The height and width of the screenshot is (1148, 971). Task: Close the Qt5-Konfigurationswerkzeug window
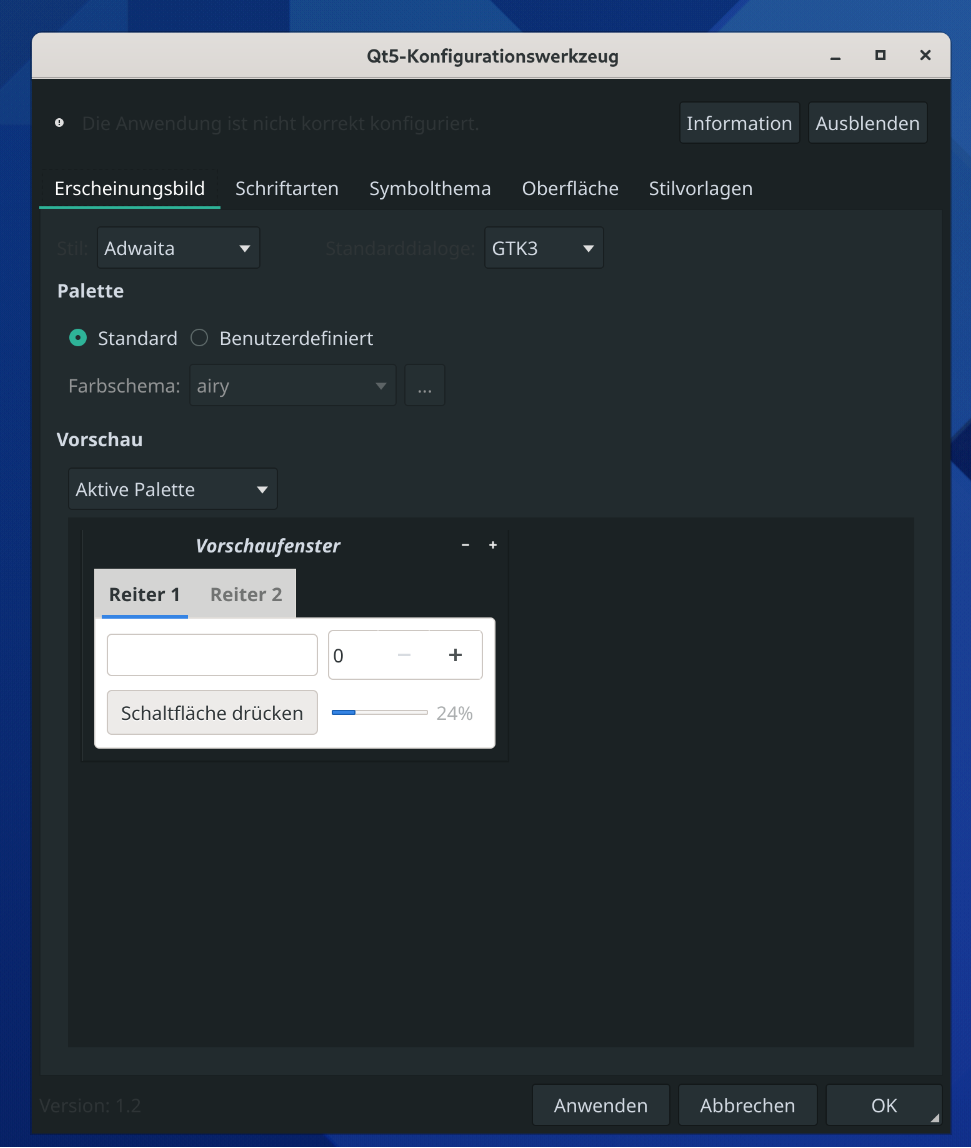pos(926,56)
